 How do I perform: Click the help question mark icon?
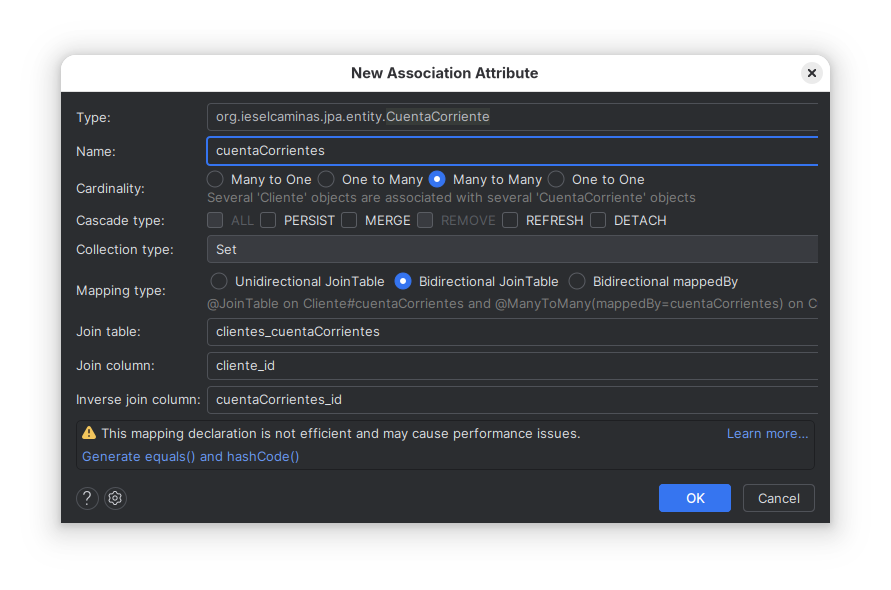click(88, 498)
